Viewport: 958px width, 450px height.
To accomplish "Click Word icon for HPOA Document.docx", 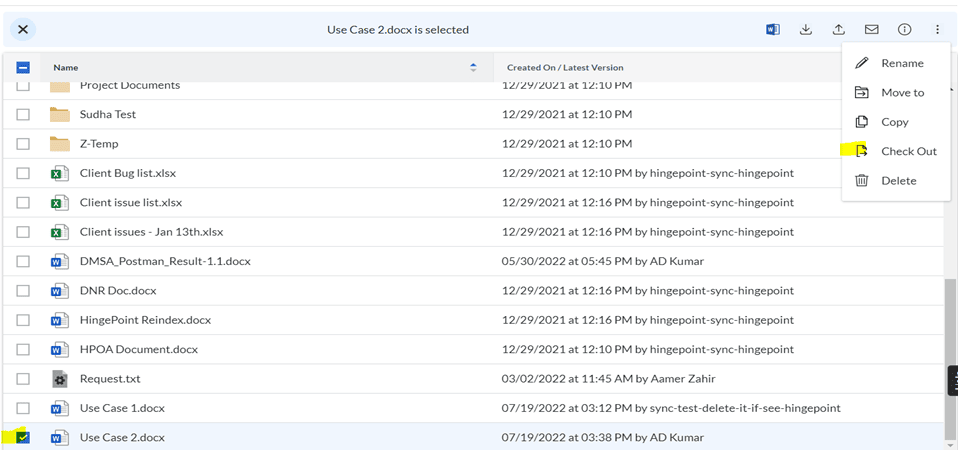I will [x=59, y=350].
